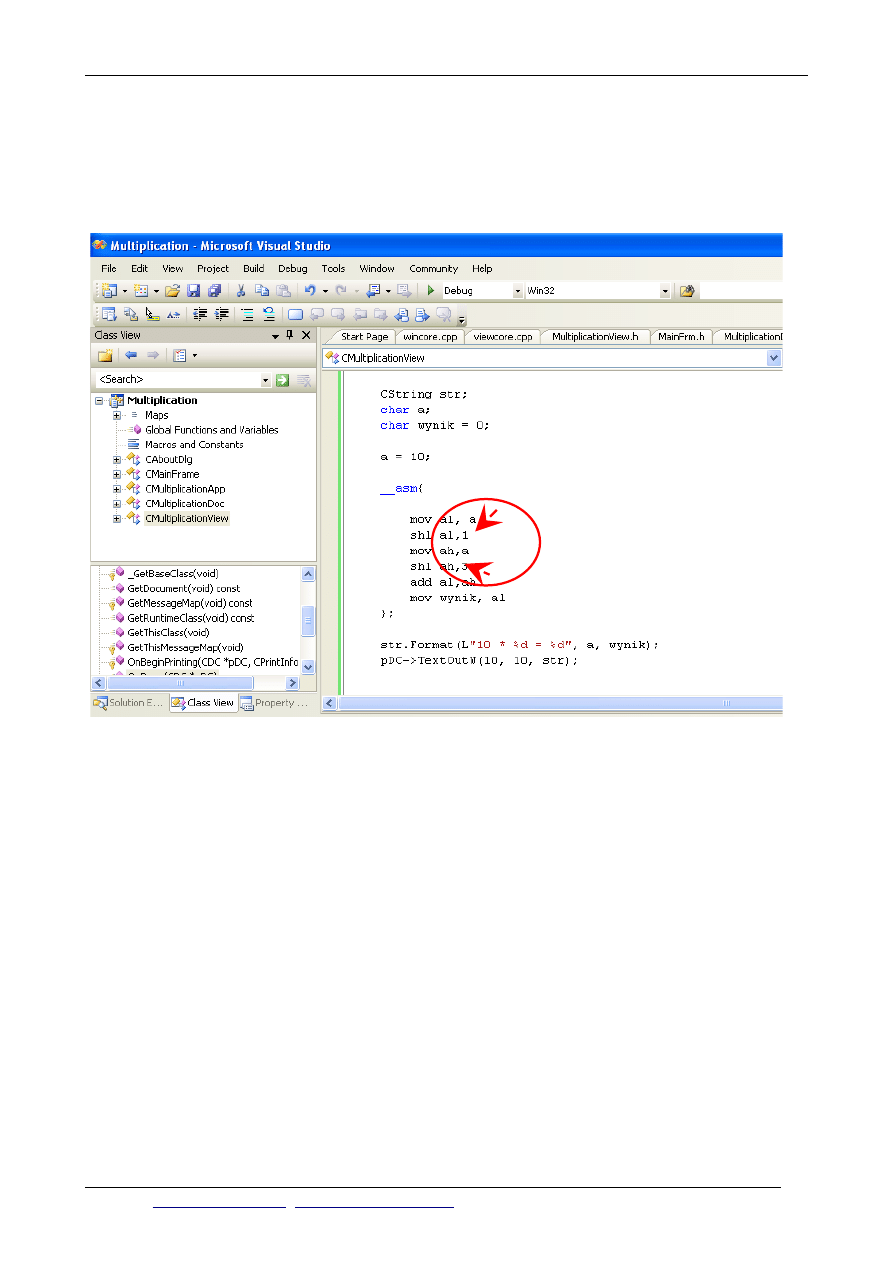Select the Solution Explorer panel tab
This screenshot has width=893, height=1263.
[x=128, y=703]
